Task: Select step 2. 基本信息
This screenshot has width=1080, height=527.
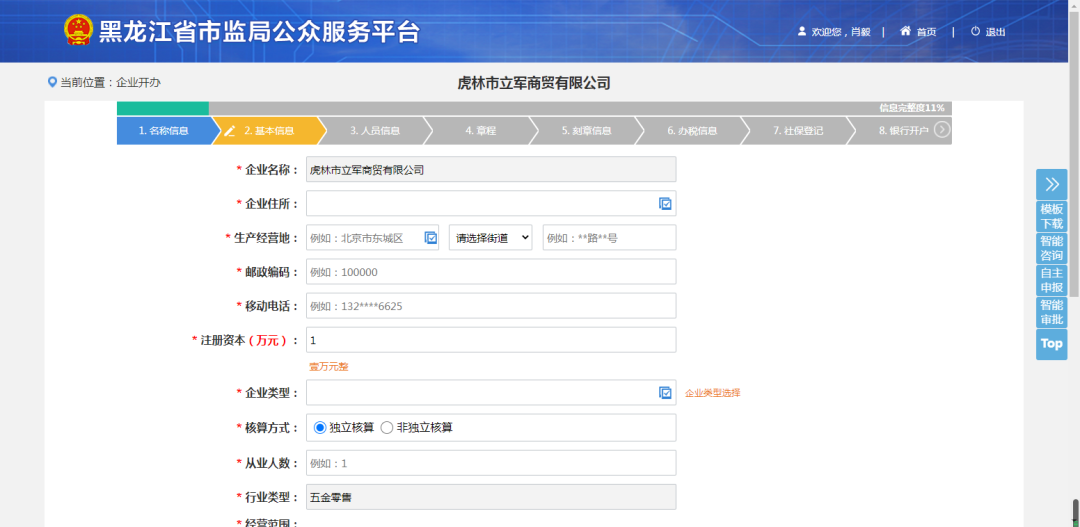Action: coord(269,130)
